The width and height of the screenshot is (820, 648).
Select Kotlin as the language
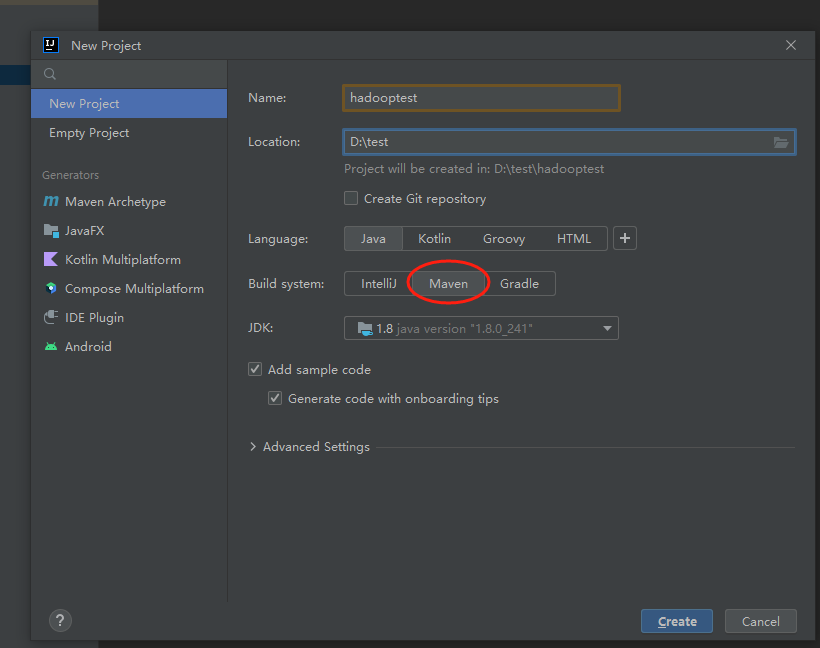point(435,238)
